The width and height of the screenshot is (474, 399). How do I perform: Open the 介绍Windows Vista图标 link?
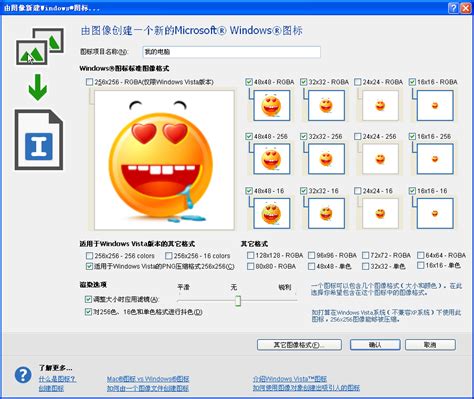(290, 379)
